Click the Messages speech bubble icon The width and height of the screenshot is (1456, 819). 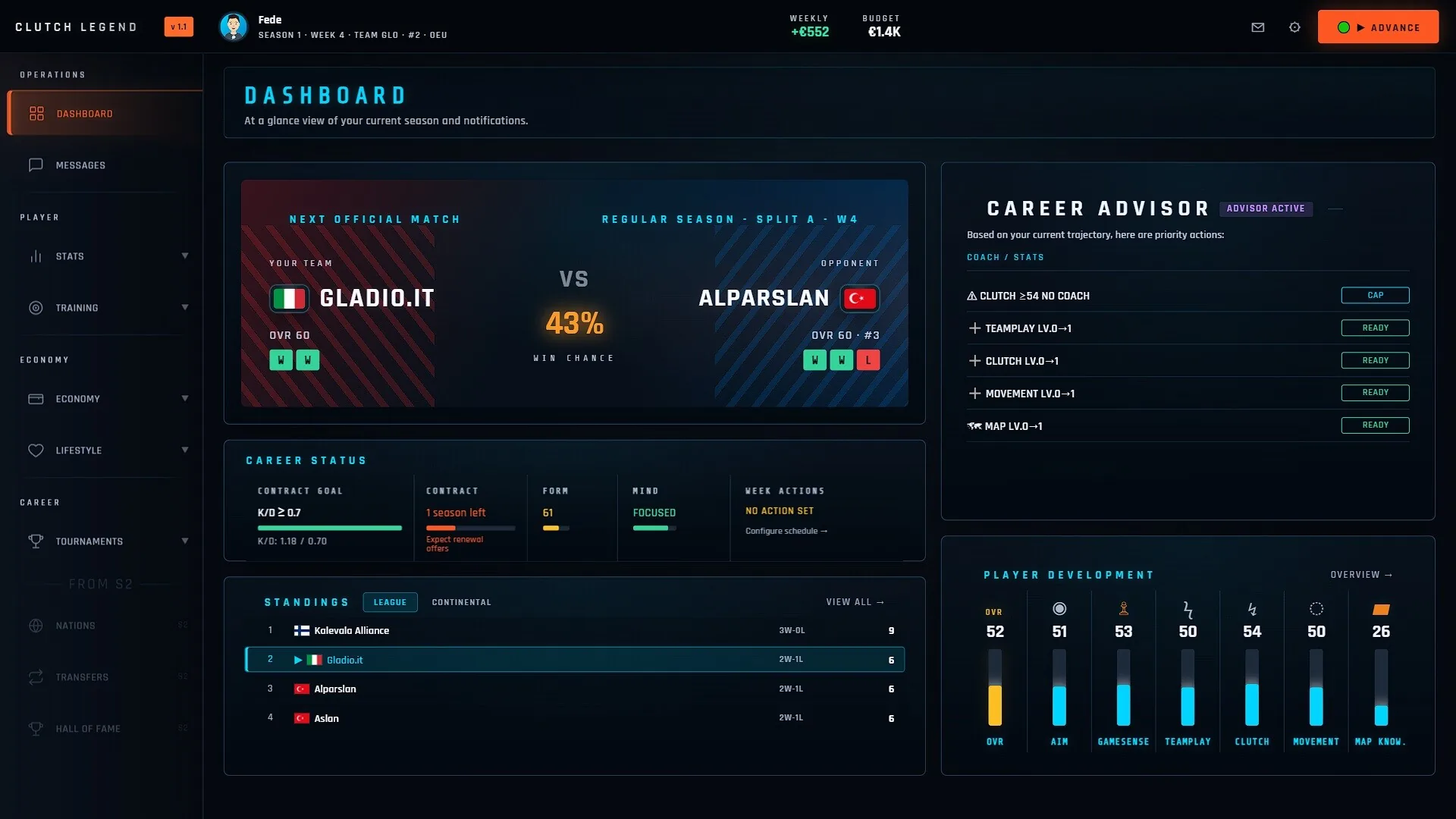pos(36,165)
